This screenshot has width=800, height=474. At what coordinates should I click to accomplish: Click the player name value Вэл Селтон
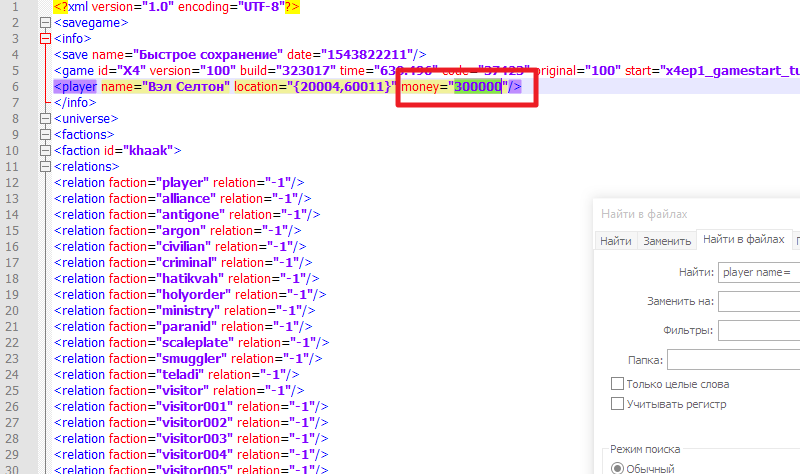click(186, 87)
